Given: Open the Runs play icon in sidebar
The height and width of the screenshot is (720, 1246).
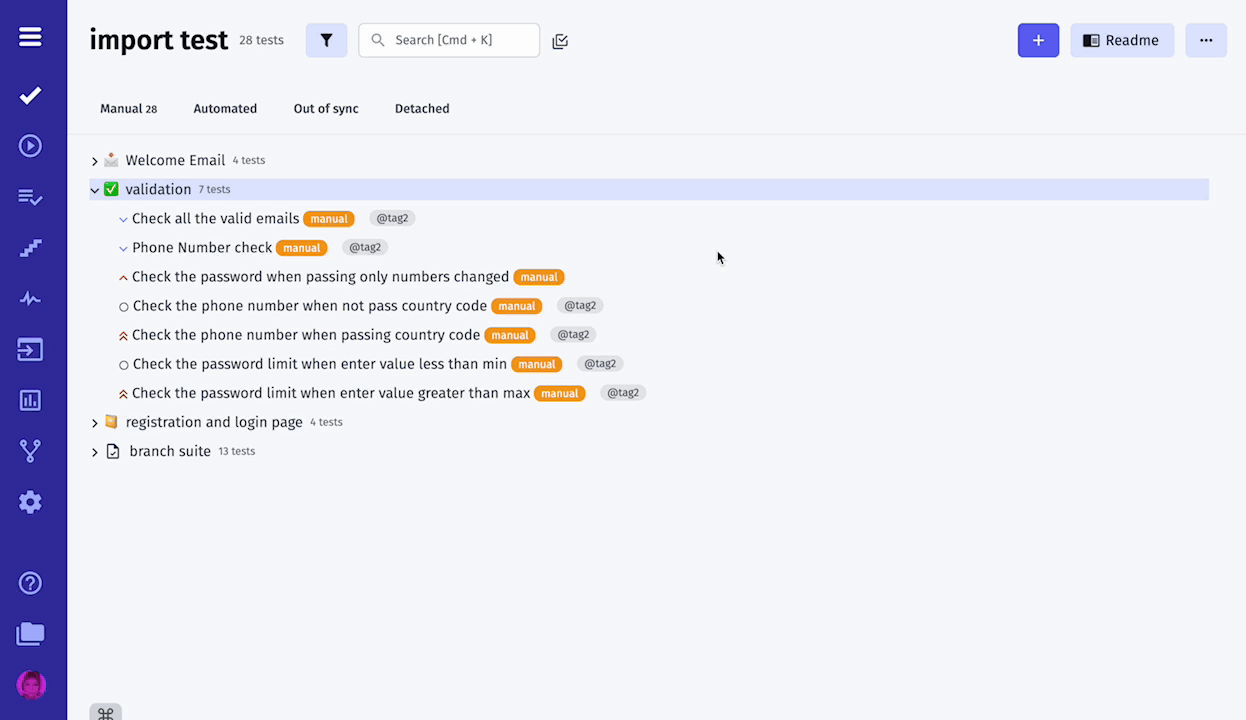Looking at the screenshot, I should point(30,146).
